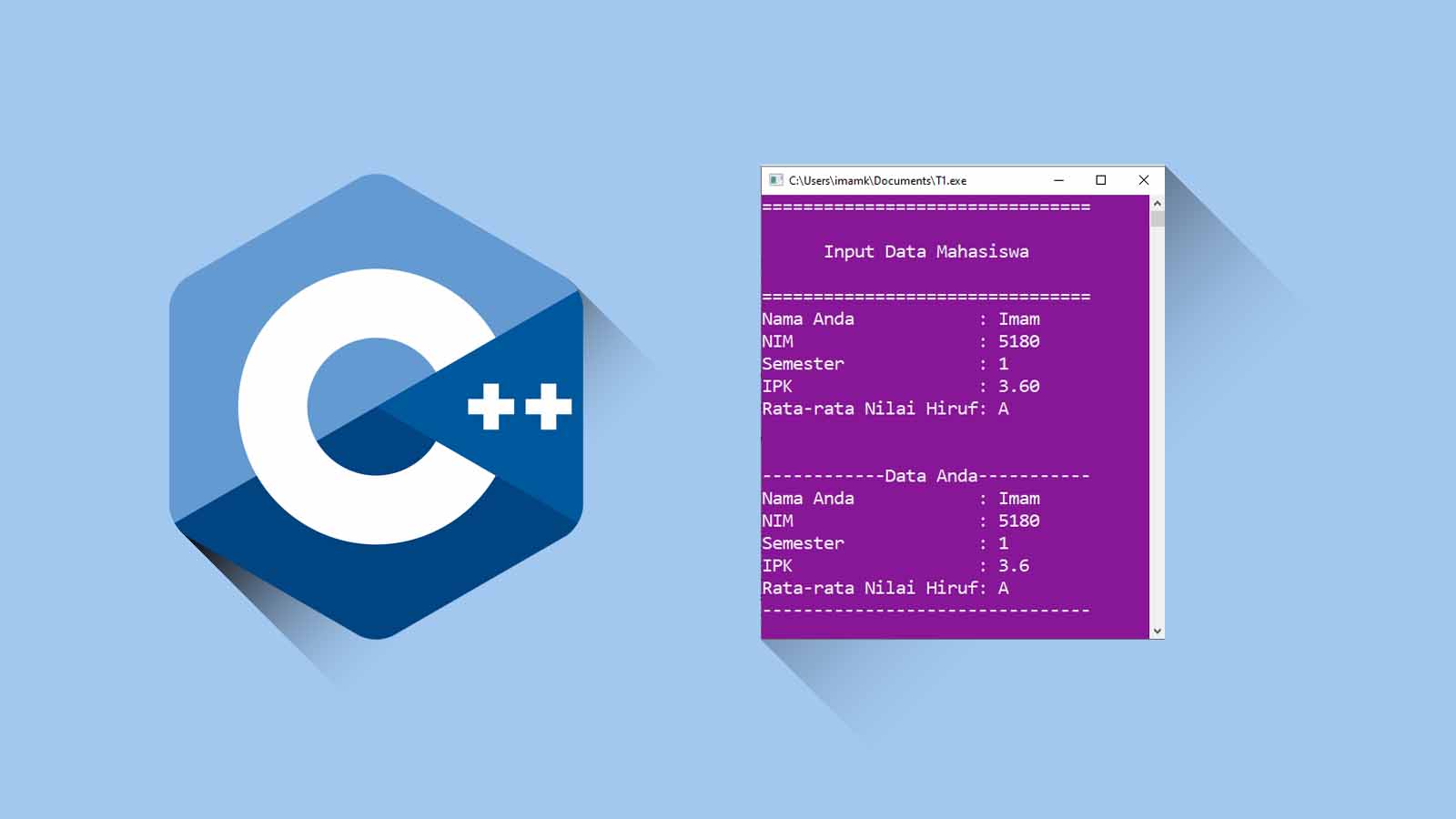Click the '-----Data Anda-----' divider heading
Image resolution: width=1456 pixels, height=819 pixels.
click(925, 476)
